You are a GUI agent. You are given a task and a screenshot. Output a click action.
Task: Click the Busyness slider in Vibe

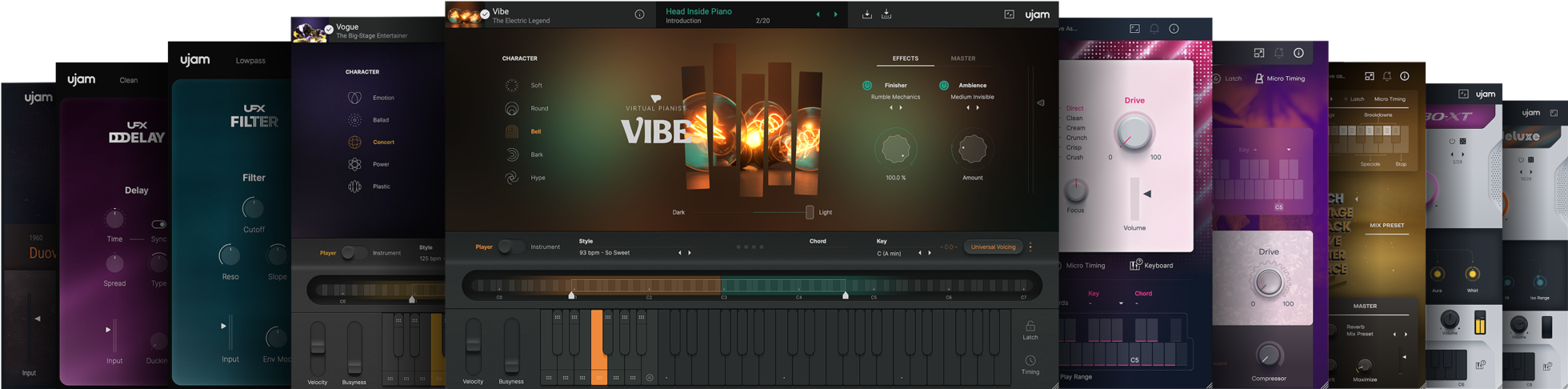point(511,346)
